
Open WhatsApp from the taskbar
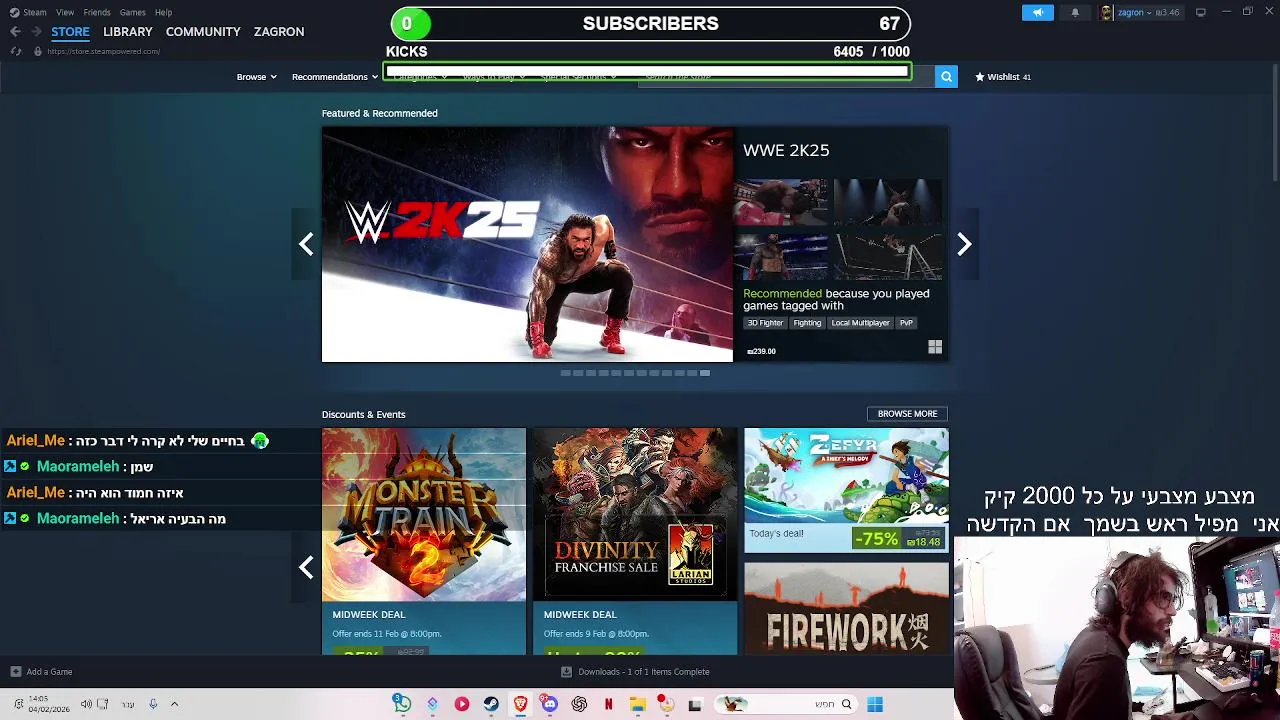[402, 704]
